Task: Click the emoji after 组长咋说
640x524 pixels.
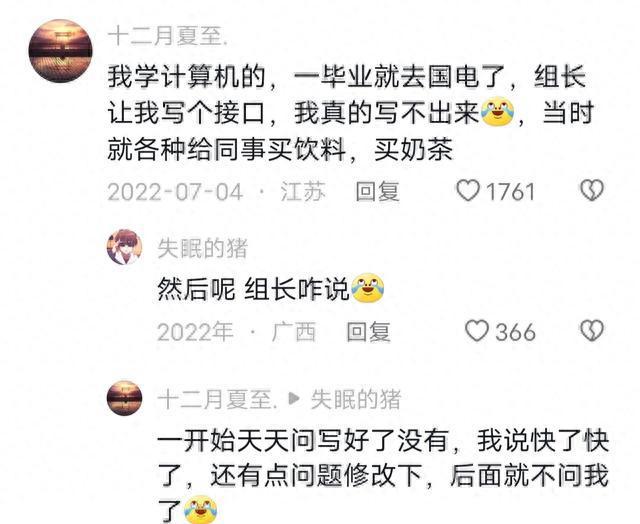Action: click(367, 288)
